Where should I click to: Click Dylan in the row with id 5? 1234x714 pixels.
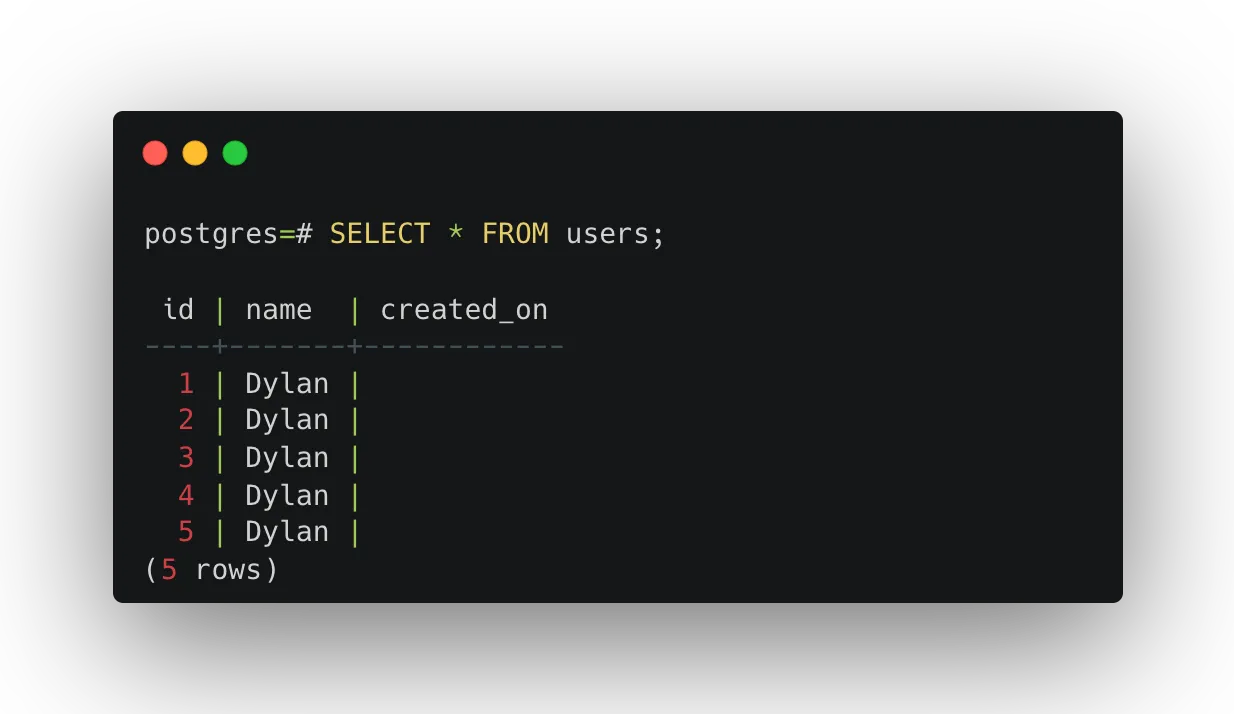287,532
